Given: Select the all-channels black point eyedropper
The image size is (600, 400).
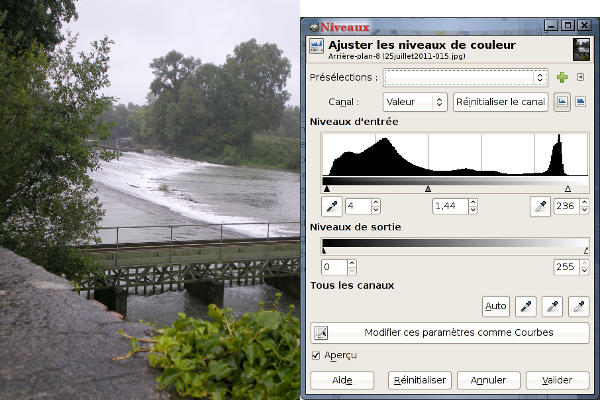Looking at the screenshot, I should tap(525, 306).
